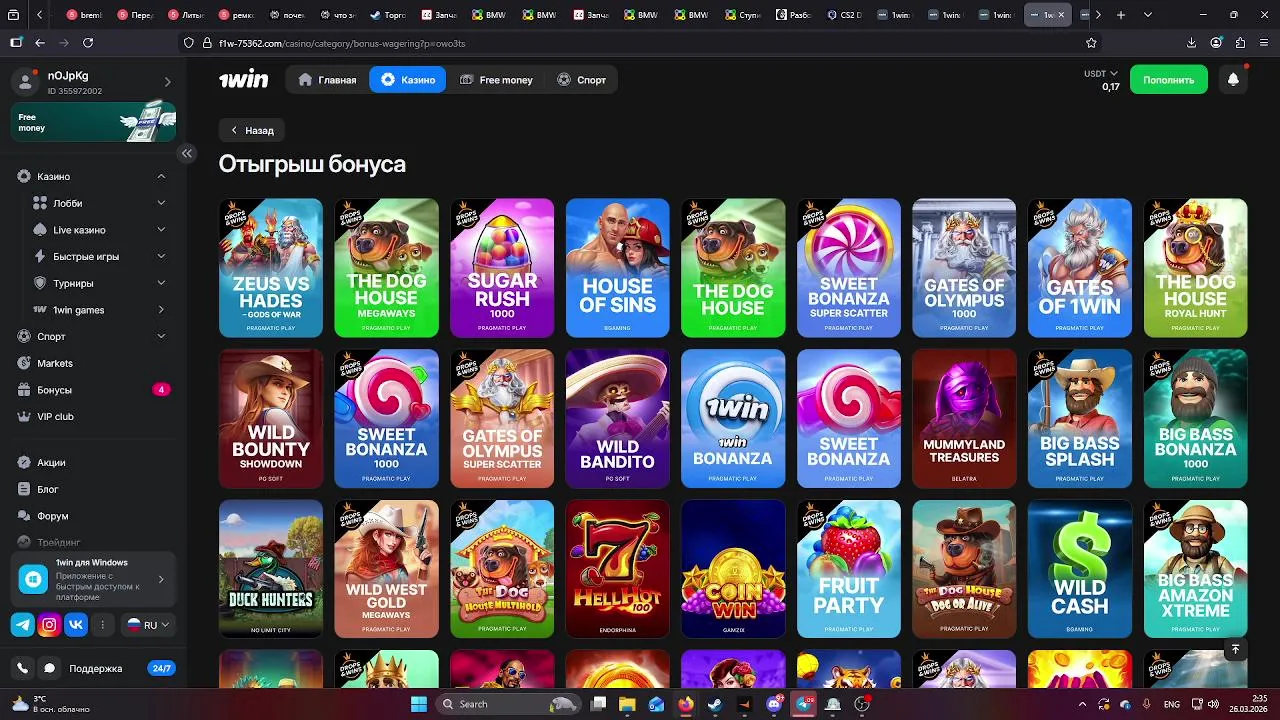
Task: Expand the Спорт sidebar section
Action: [x=161, y=337]
